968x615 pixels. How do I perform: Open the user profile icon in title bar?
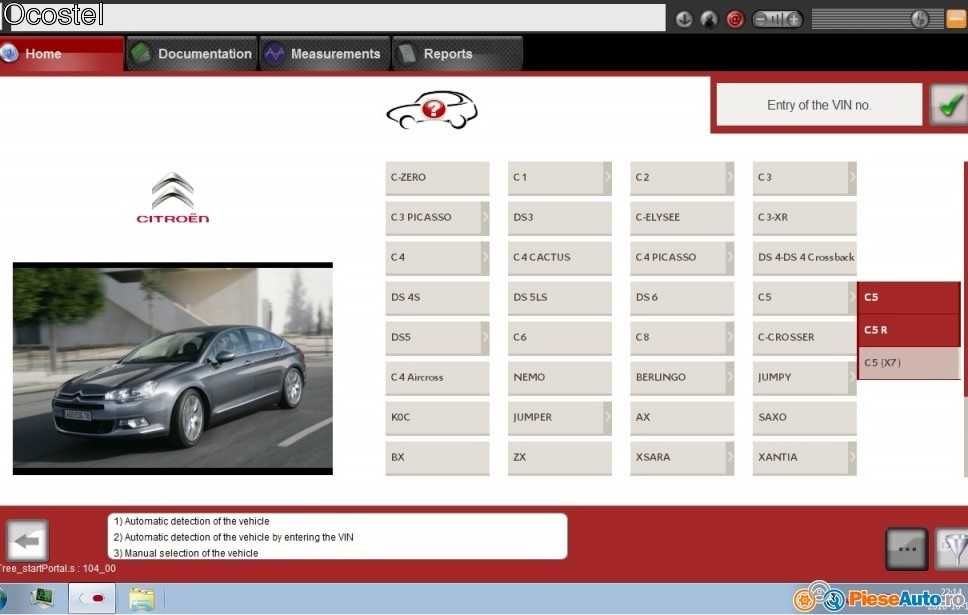coord(709,19)
